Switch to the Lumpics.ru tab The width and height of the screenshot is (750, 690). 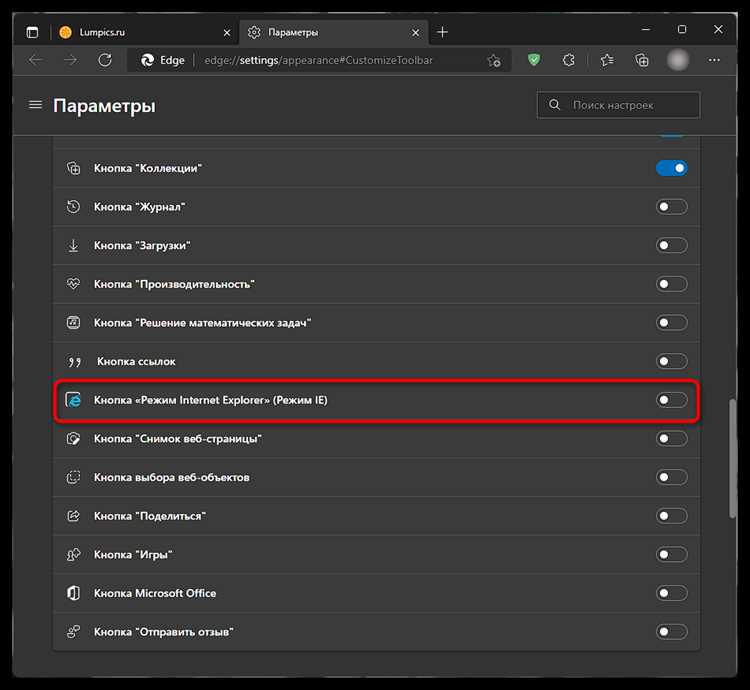coord(143,32)
